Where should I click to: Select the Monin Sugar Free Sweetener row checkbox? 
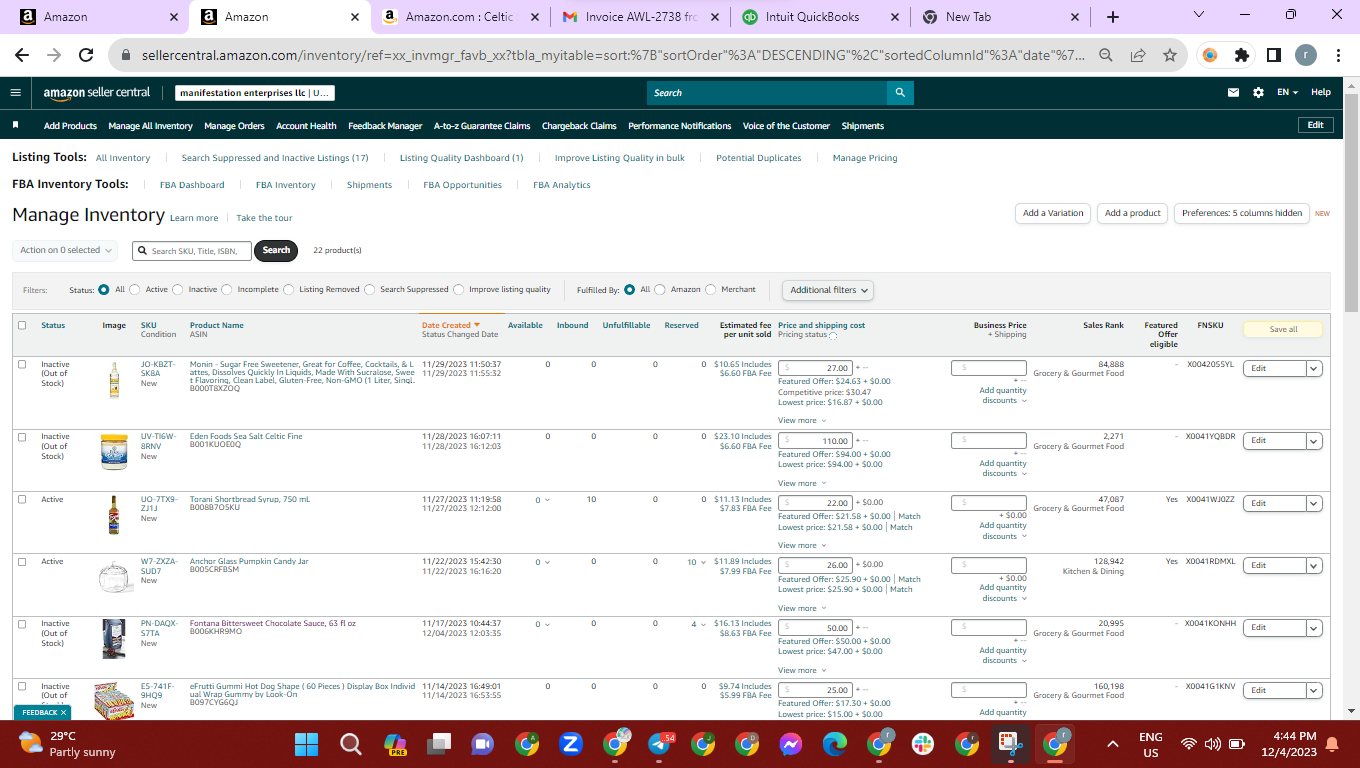pyautogui.click(x=22, y=364)
